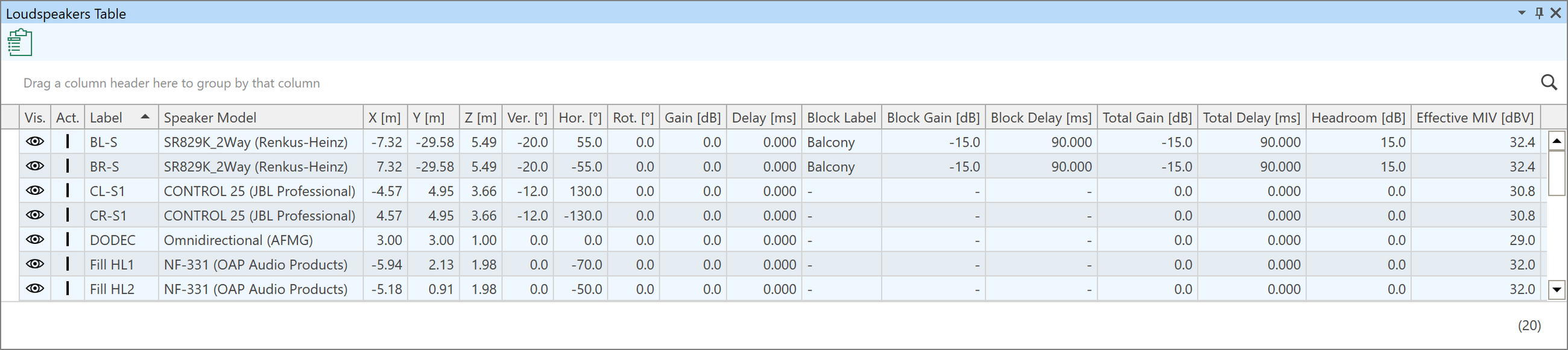Toggle visibility eye for DODEC speaker

pos(36,240)
